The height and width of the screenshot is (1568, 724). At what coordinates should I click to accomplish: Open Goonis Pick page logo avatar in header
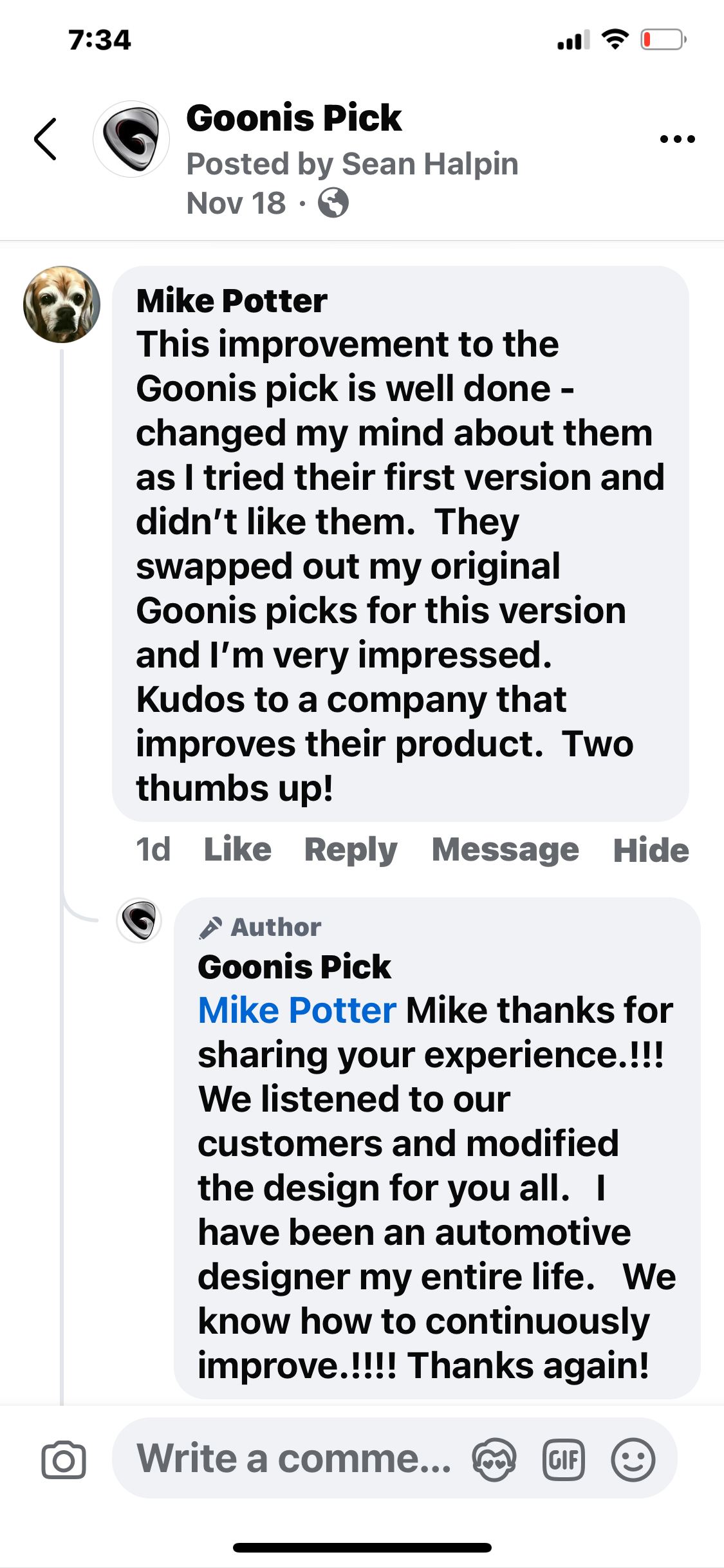pyautogui.click(x=131, y=139)
